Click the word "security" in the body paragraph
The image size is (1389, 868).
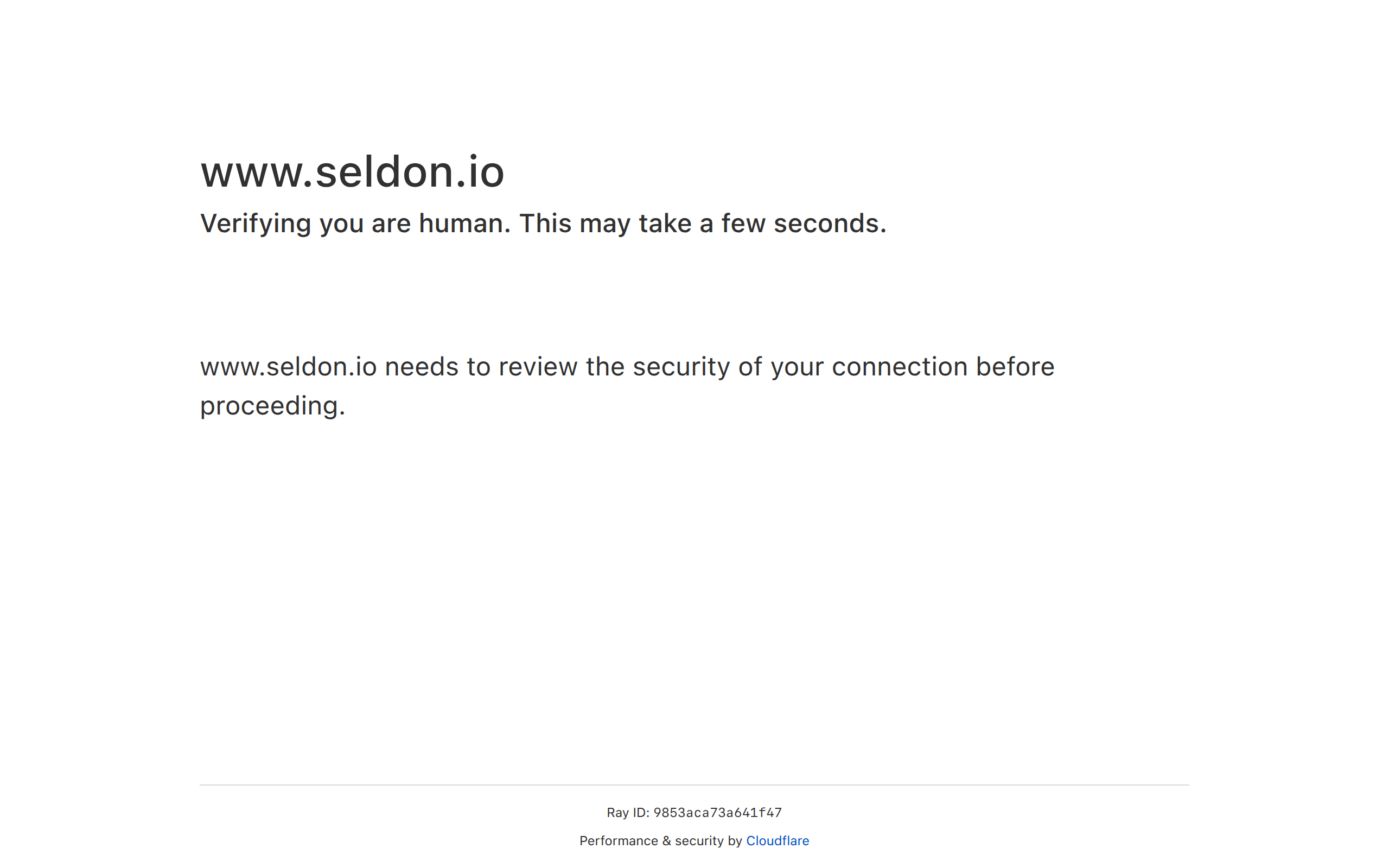[681, 367]
